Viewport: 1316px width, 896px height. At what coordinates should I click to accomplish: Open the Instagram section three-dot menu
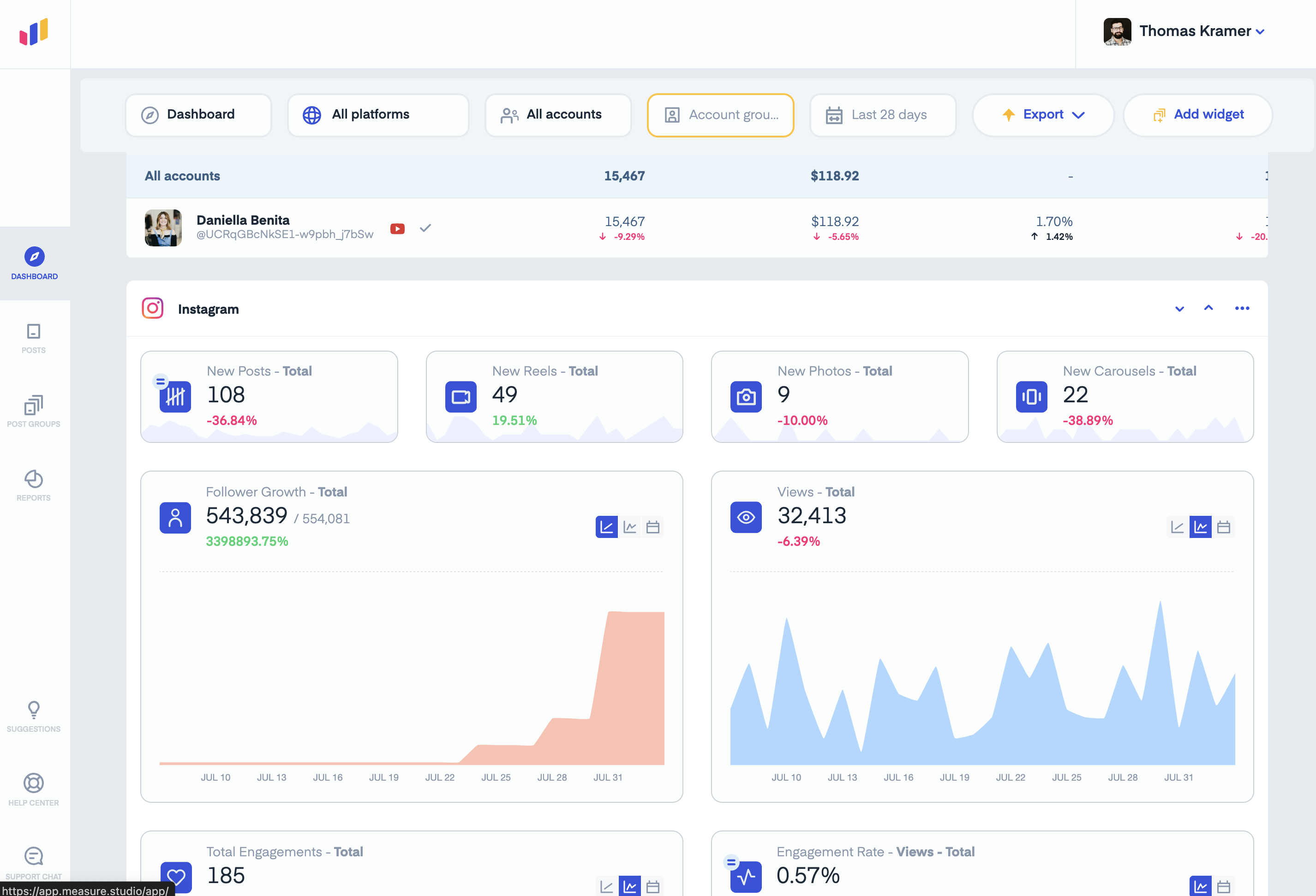tap(1242, 309)
